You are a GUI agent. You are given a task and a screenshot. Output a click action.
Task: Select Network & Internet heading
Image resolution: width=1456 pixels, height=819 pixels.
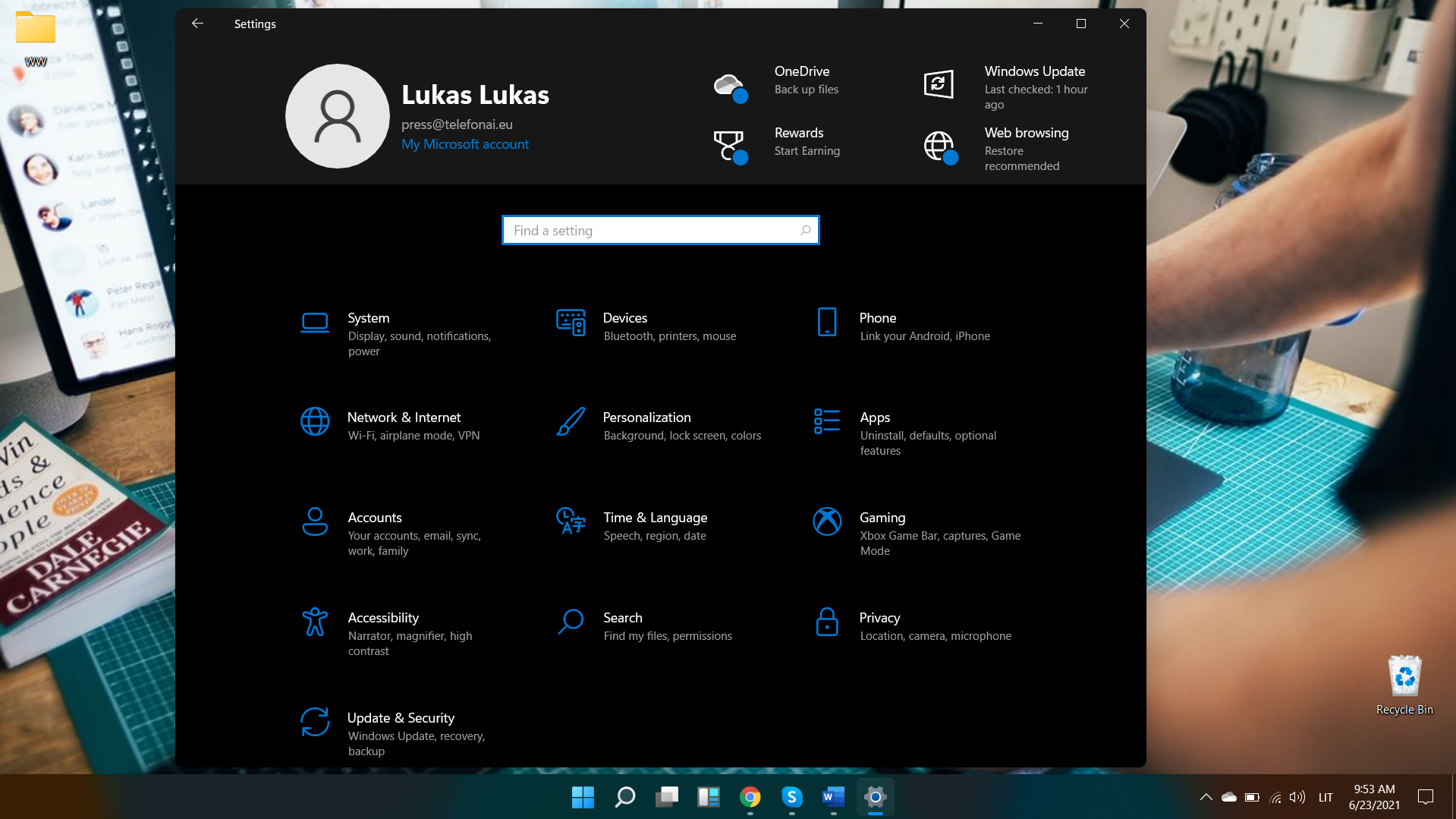point(404,417)
